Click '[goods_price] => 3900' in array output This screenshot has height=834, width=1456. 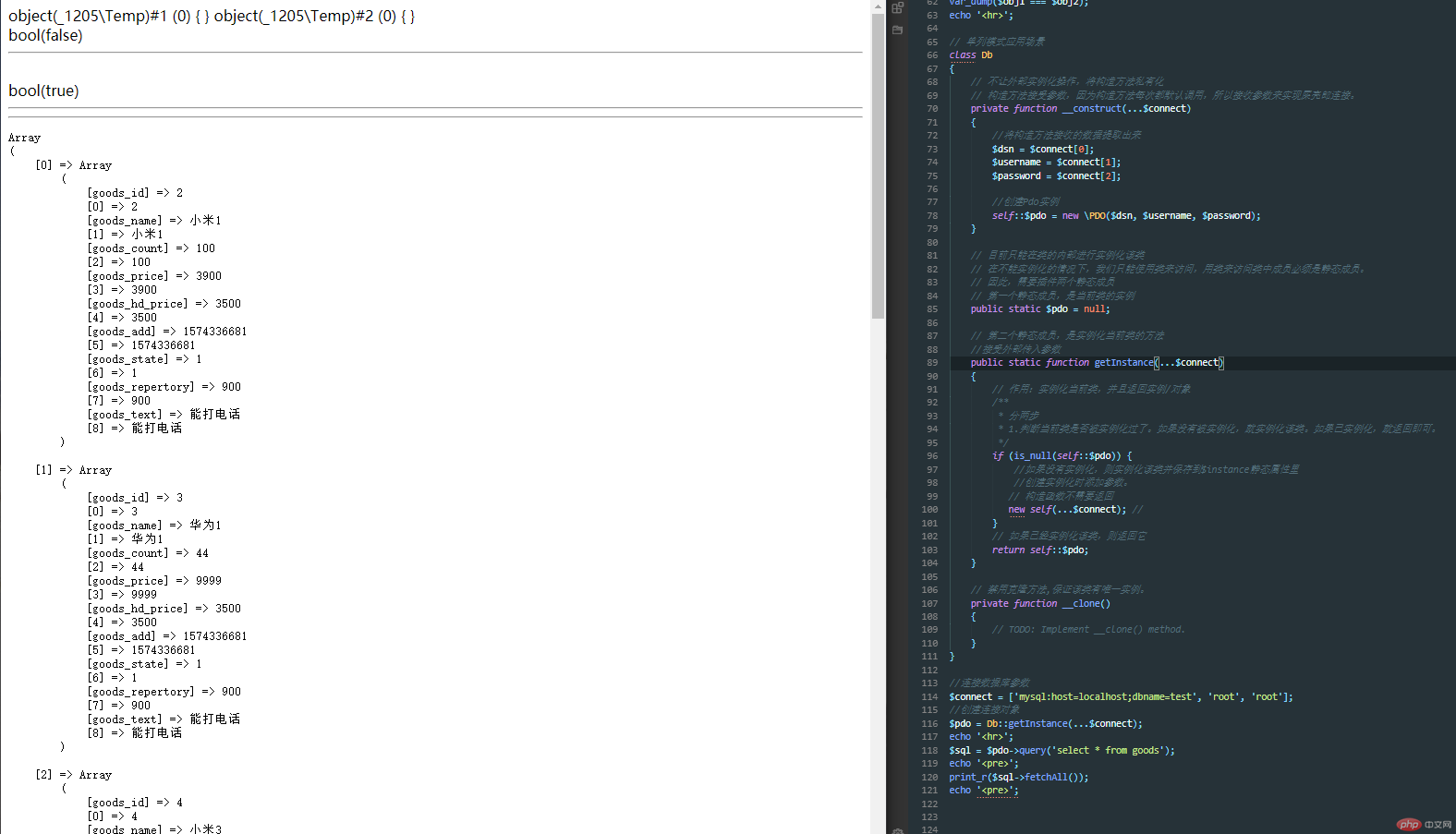click(154, 276)
